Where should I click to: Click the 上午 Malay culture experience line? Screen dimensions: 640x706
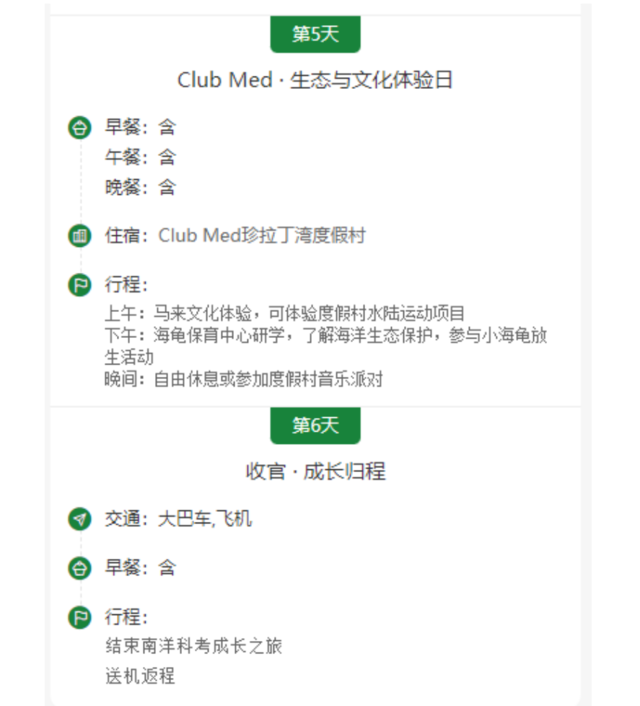point(285,314)
